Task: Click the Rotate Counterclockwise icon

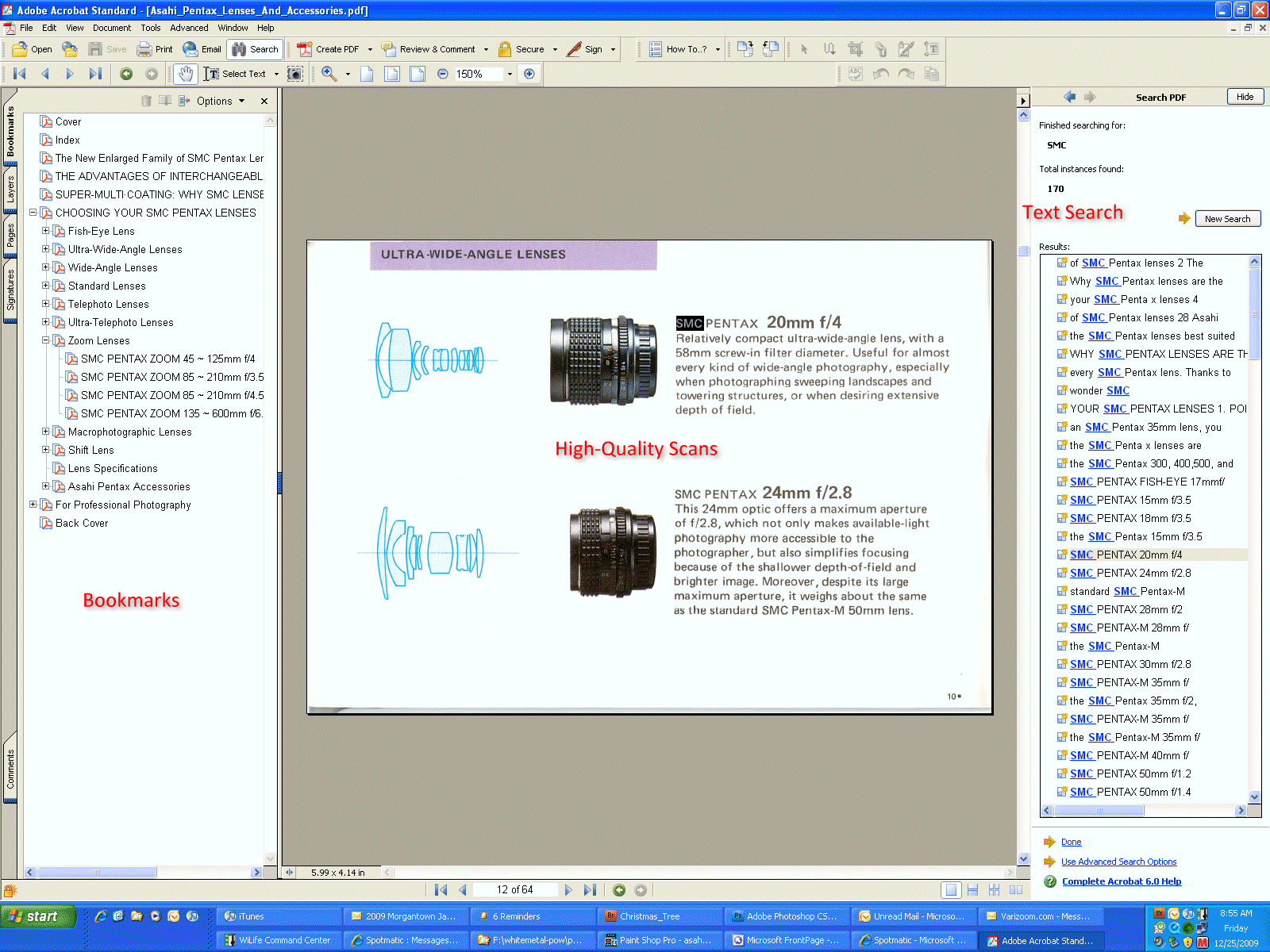Action: pos(770,49)
